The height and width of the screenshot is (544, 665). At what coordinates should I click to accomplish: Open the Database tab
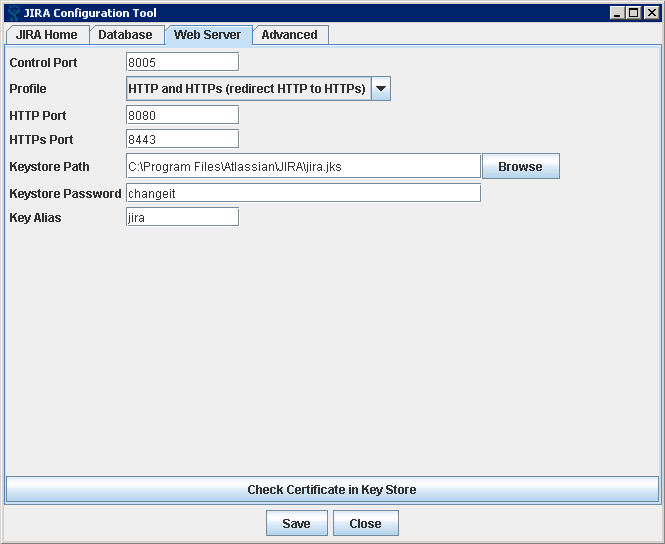coord(125,35)
